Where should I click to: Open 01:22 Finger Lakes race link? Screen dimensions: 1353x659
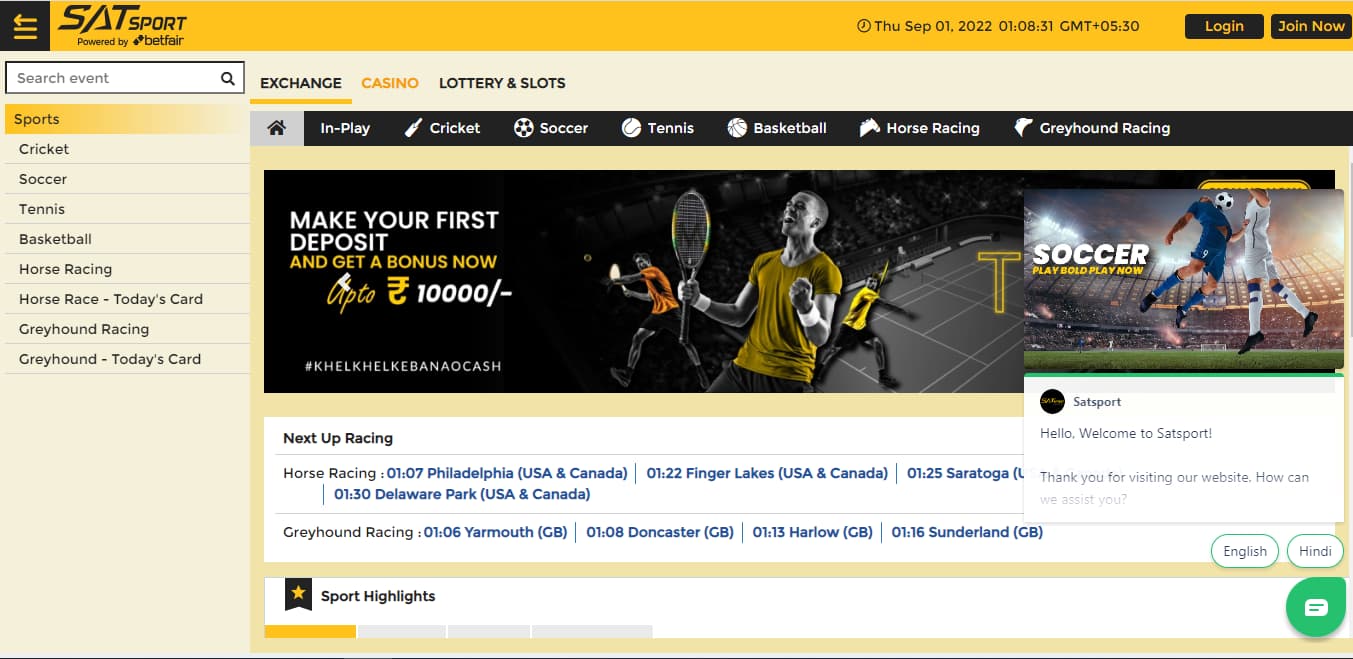767,473
